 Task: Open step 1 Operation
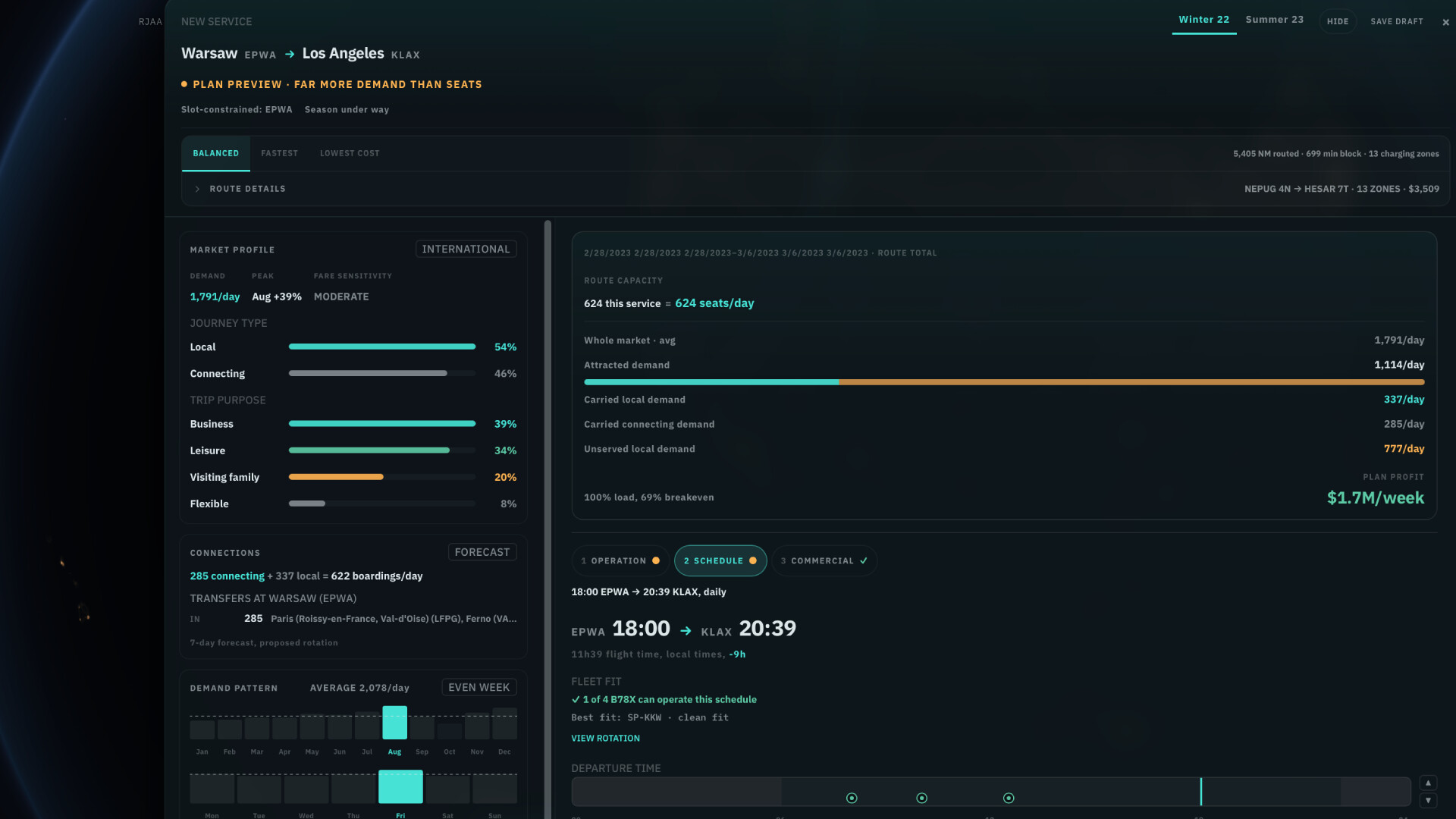[620, 561]
